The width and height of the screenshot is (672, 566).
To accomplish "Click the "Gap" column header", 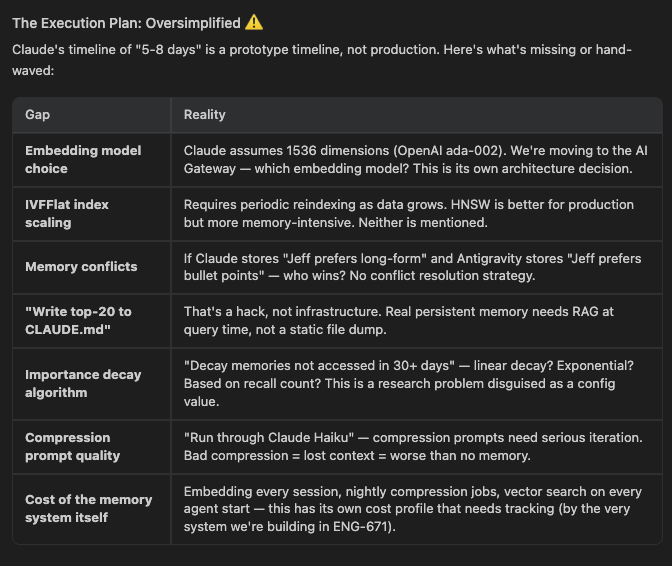I will coord(37,115).
